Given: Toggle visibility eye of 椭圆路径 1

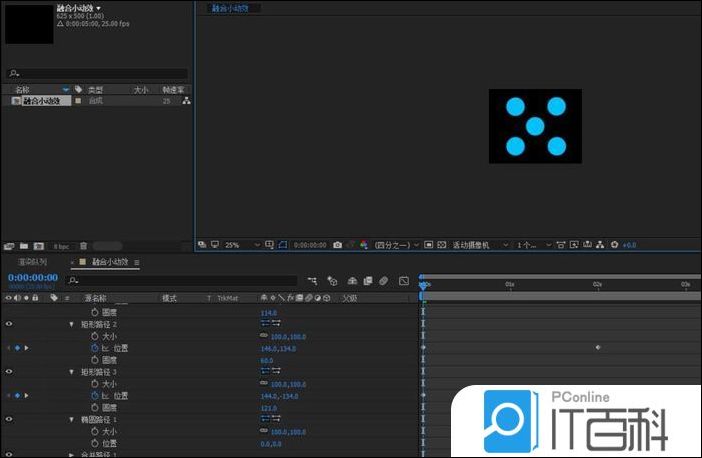Looking at the screenshot, I should click(x=9, y=419).
